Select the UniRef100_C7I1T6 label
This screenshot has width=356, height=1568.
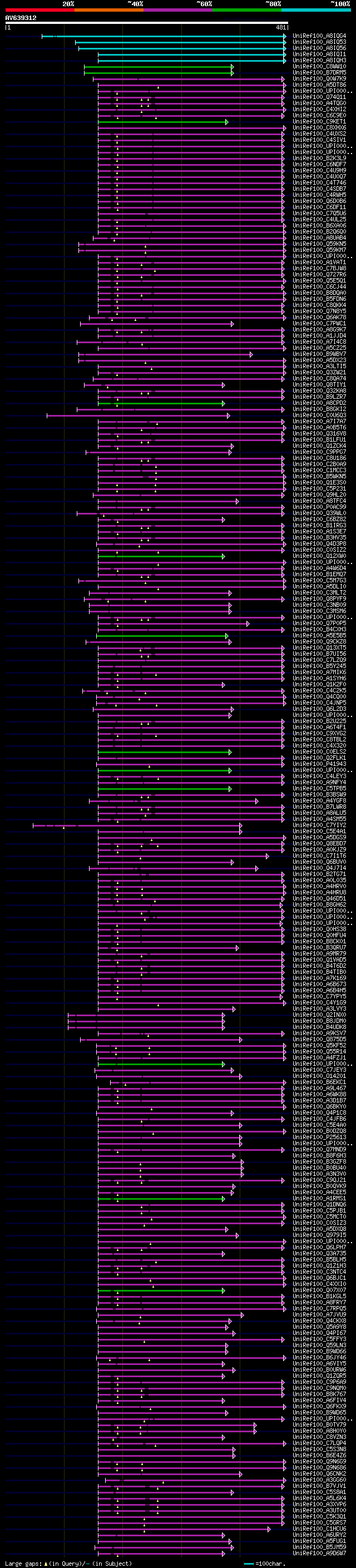coord(319,856)
